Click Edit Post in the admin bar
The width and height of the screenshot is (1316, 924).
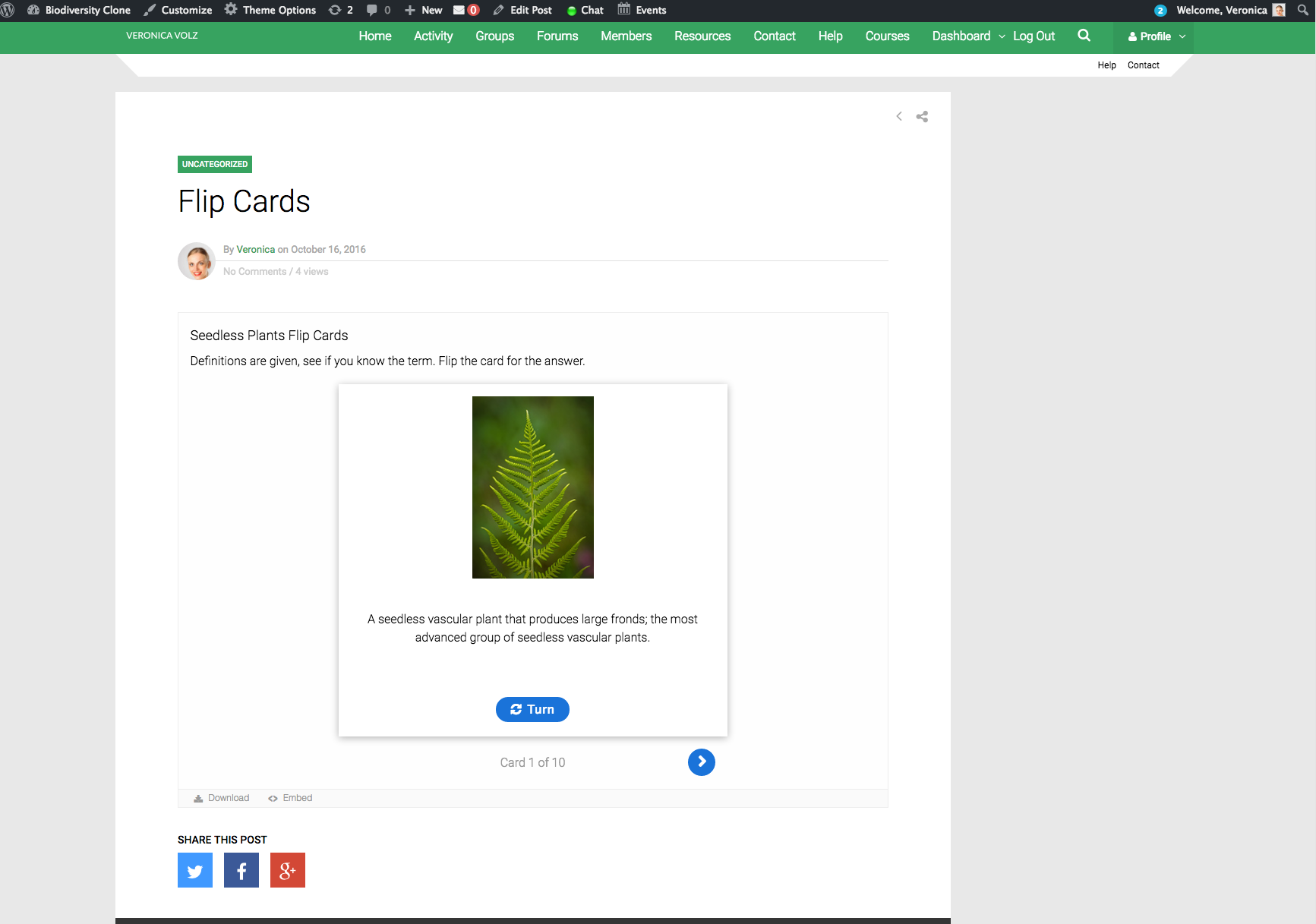click(x=522, y=10)
